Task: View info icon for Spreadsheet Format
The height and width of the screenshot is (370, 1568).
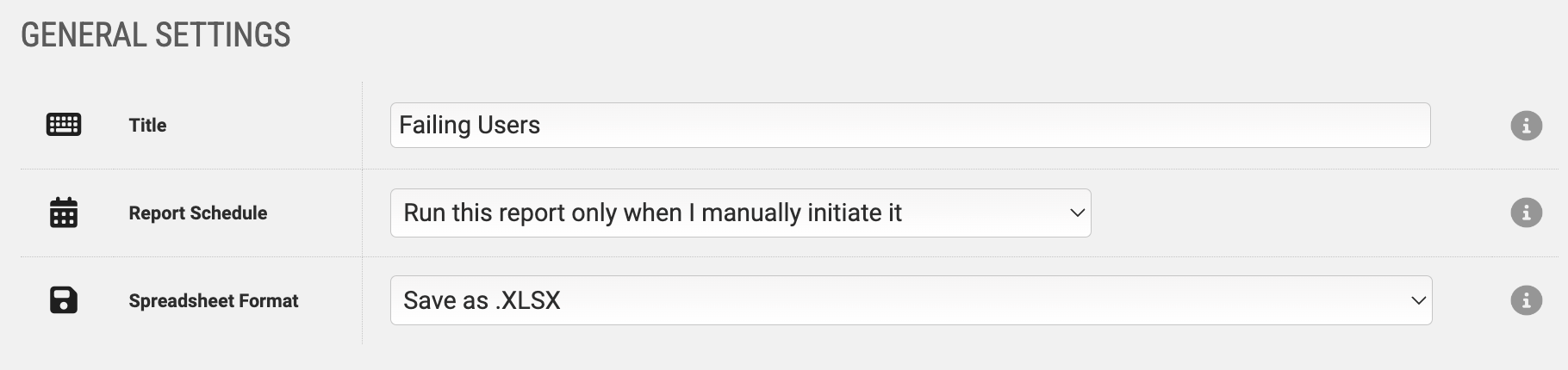Action: pyautogui.click(x=1526, y=300)
